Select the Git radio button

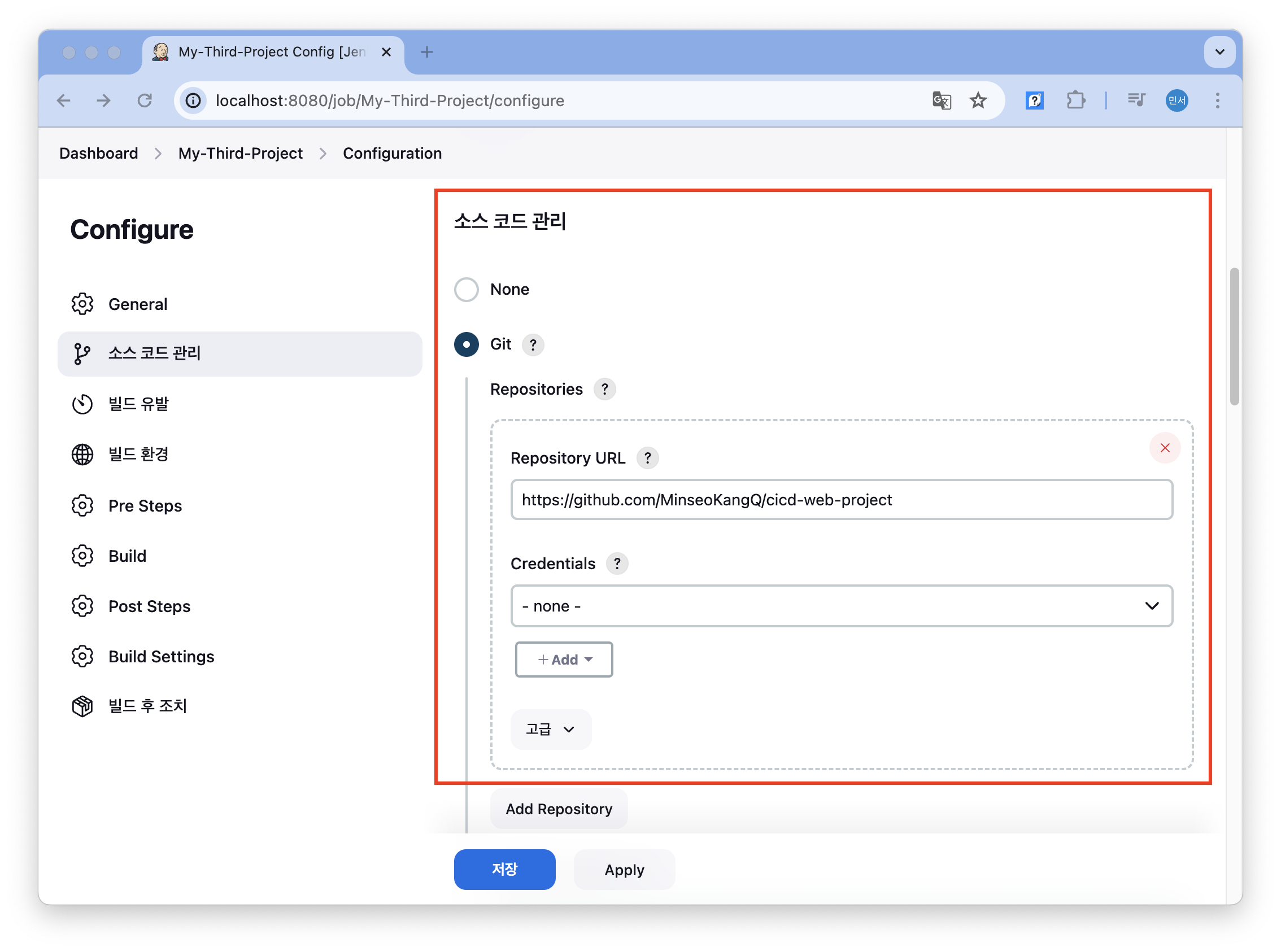tap(466, 344)
